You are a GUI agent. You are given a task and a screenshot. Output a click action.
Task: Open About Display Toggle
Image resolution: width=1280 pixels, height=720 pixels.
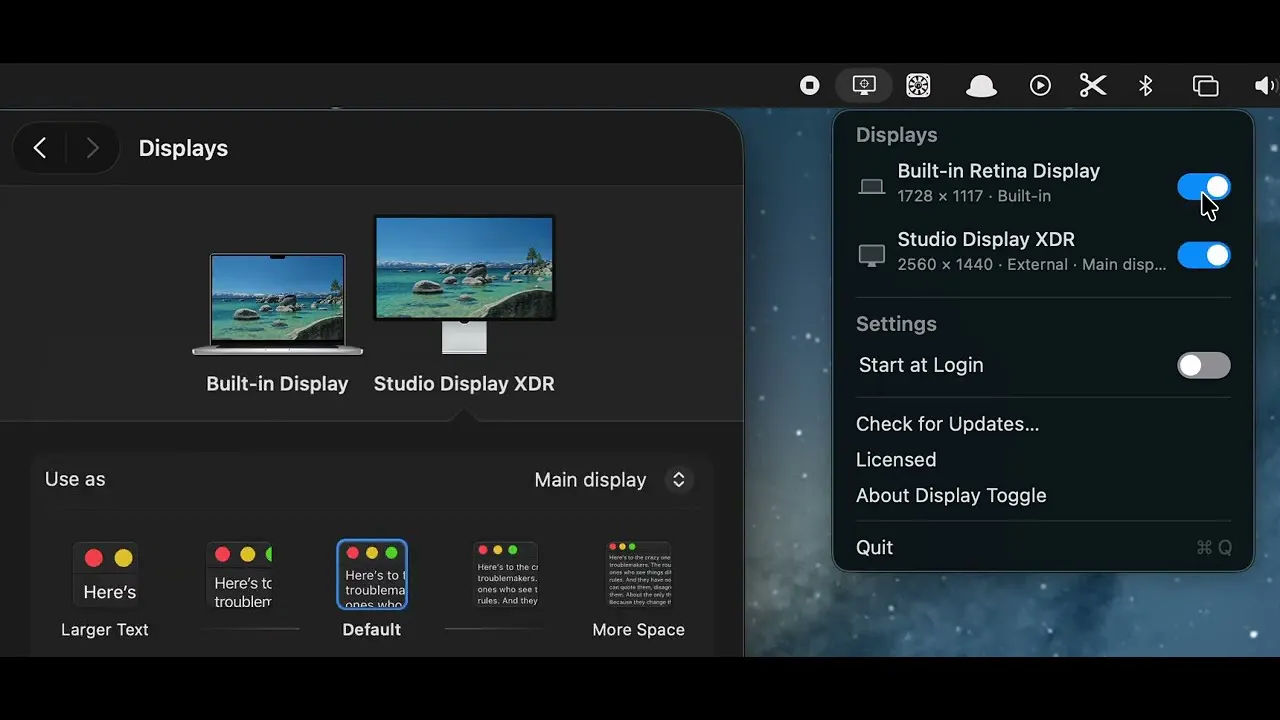(x=951, y=496)
